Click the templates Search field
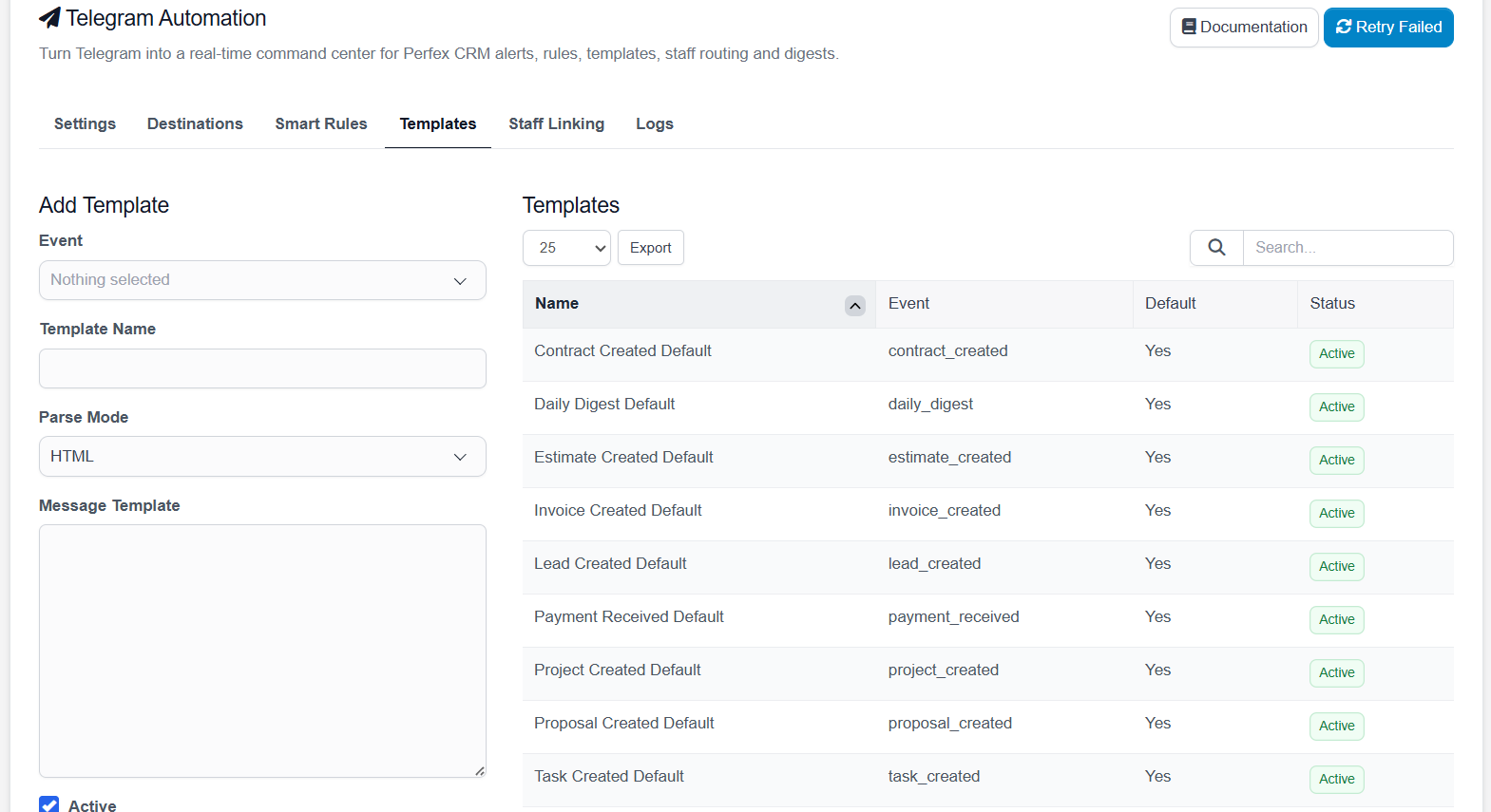Image resolution: width=1491 pixels, height=812 pixels. pos(1348,248)
